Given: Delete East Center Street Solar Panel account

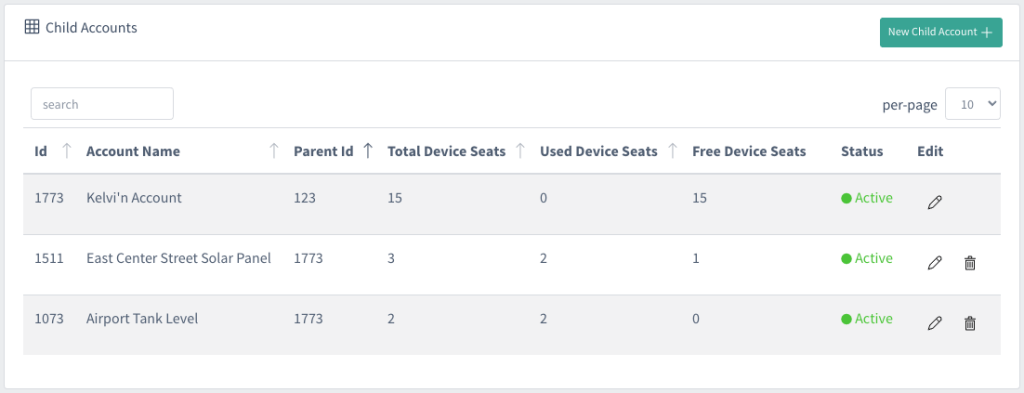Looking at the screenshot, I should [970, 263].
